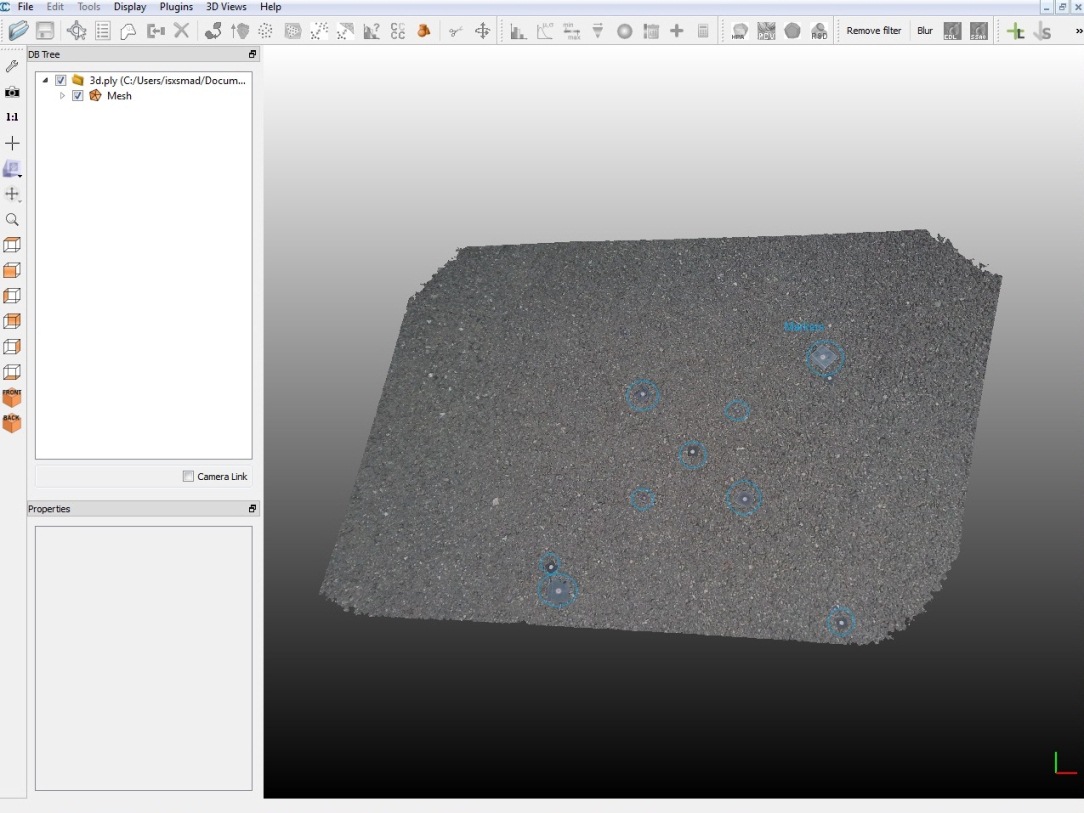Switch to the BACK isometric view cube
The image size is (1084, 813).
[12, 422]
